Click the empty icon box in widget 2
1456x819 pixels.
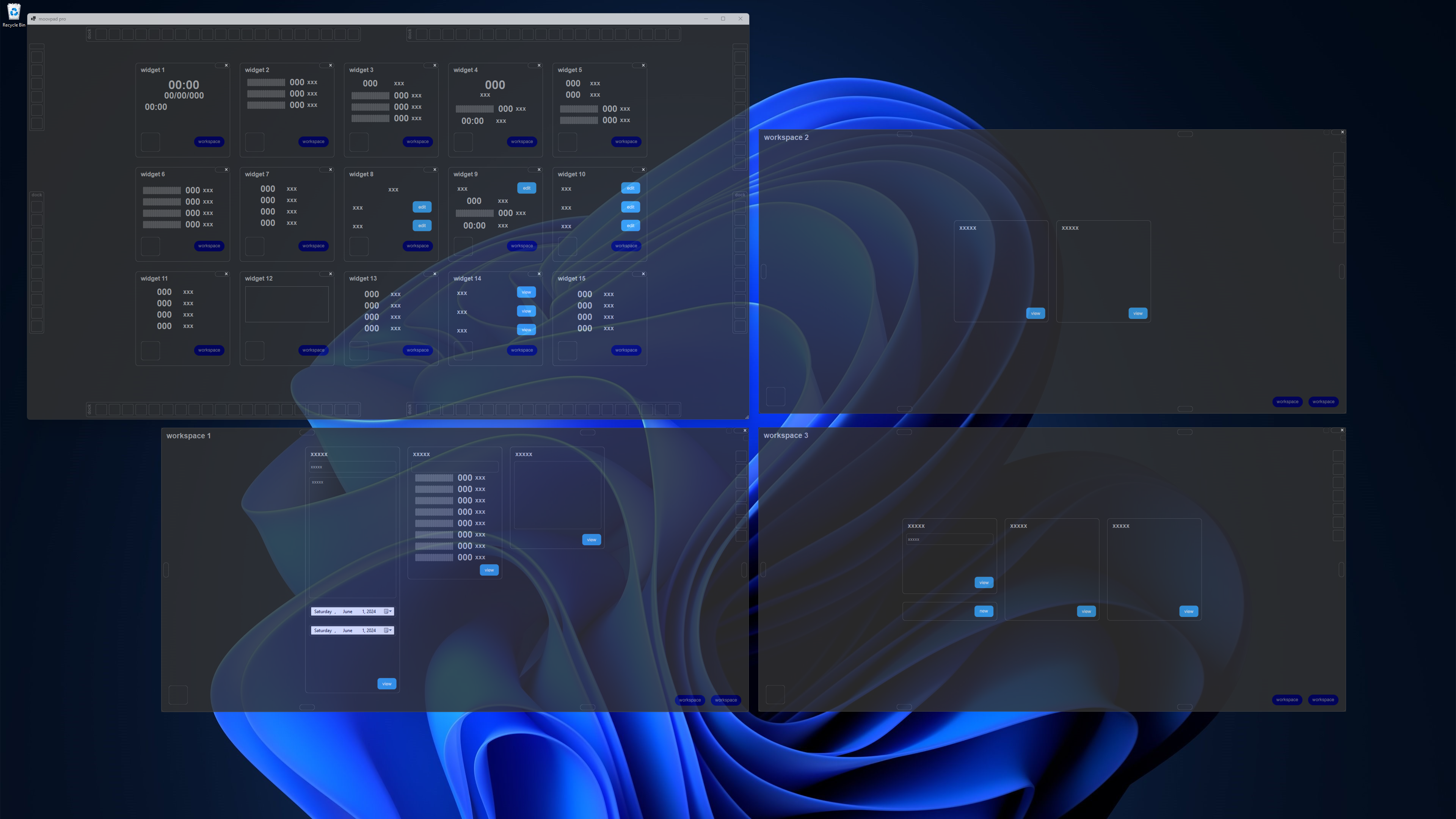pos(254,142)
